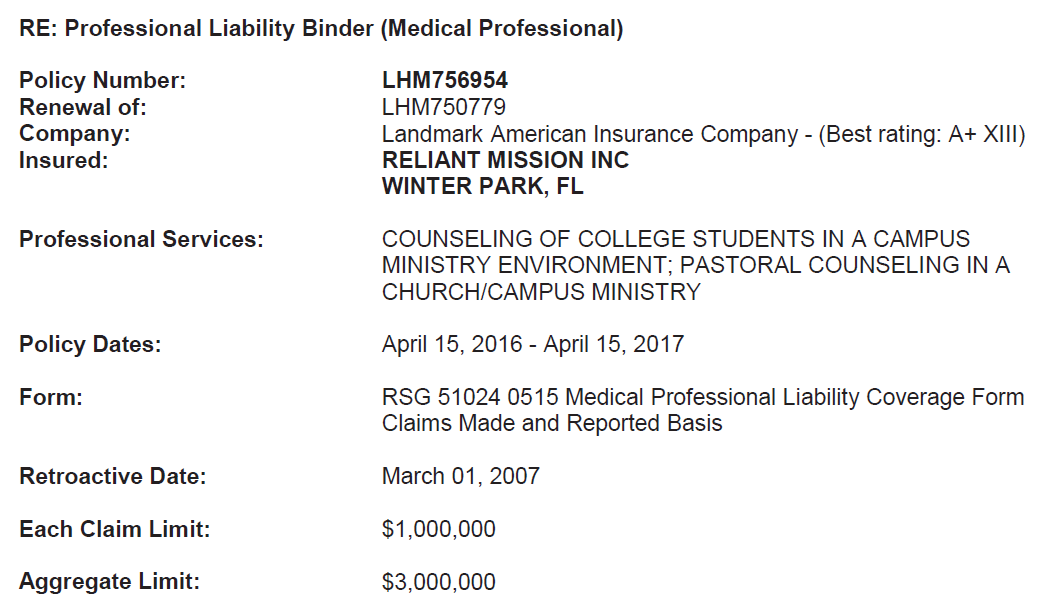Screen dimensions: 1049x606
Task: Click the $3,000,000 aggregate amount
Action: [x=439, y=581]
